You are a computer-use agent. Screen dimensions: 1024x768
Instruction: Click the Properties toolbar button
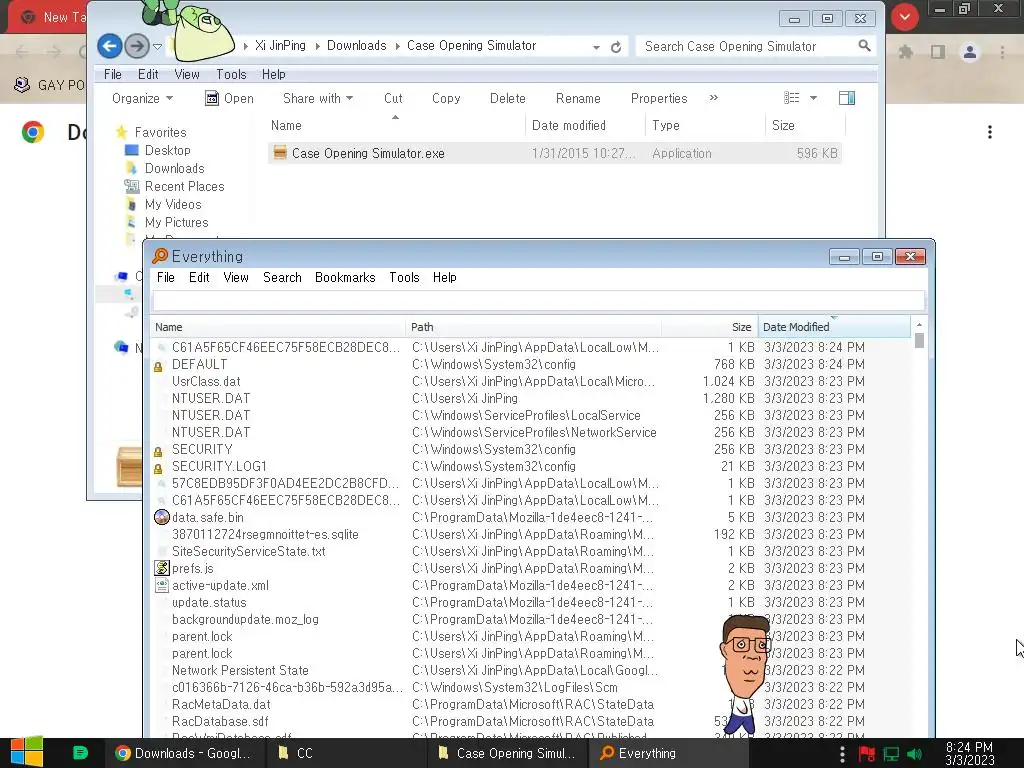click(x=659, y=98)
